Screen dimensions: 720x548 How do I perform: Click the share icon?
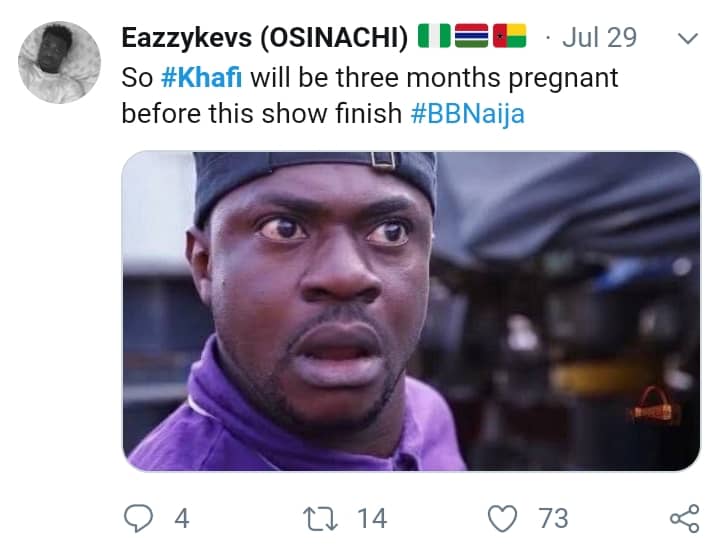[684, 517]
